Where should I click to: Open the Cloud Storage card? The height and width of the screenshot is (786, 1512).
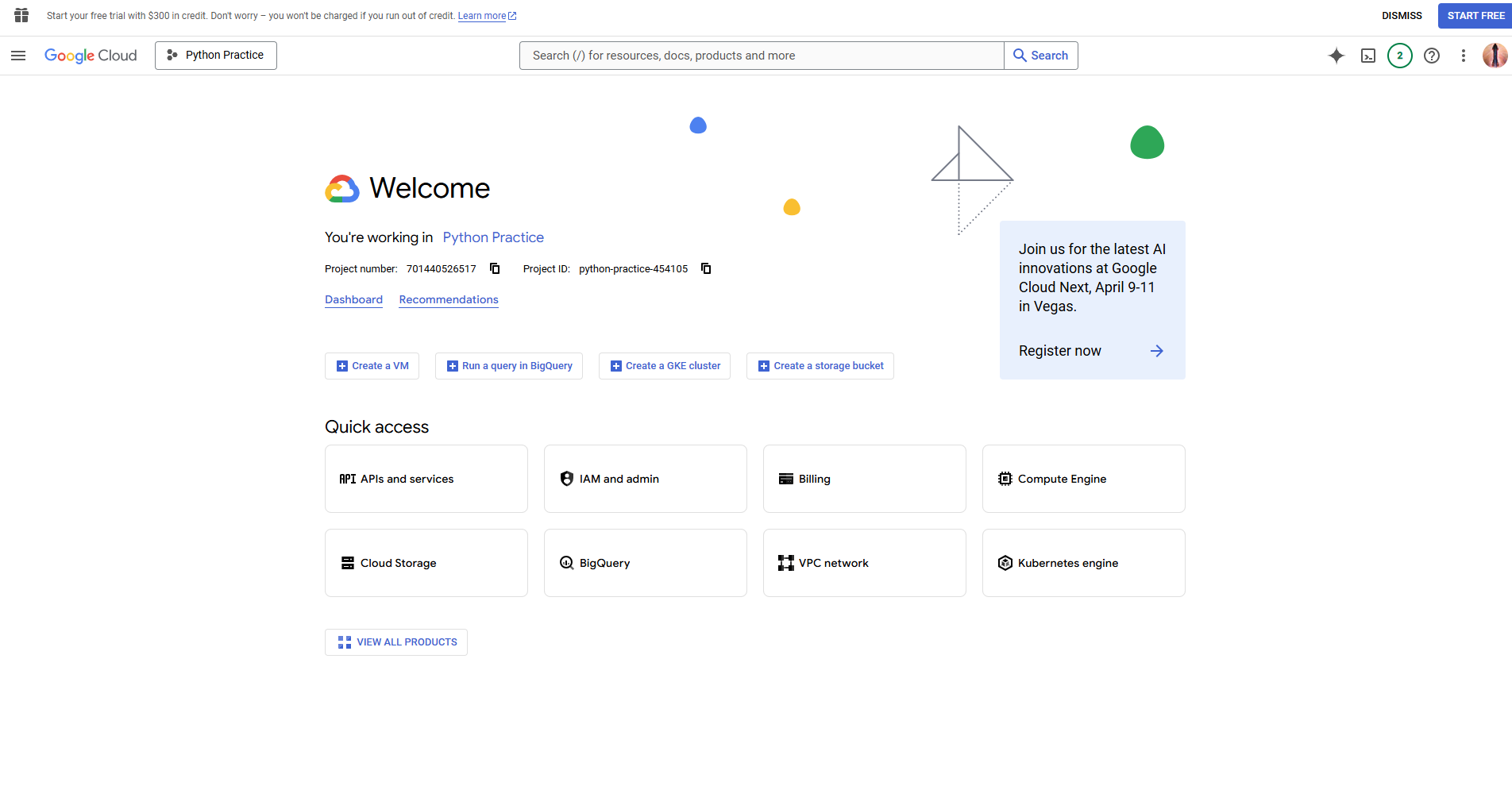click(x=426, y=563)
